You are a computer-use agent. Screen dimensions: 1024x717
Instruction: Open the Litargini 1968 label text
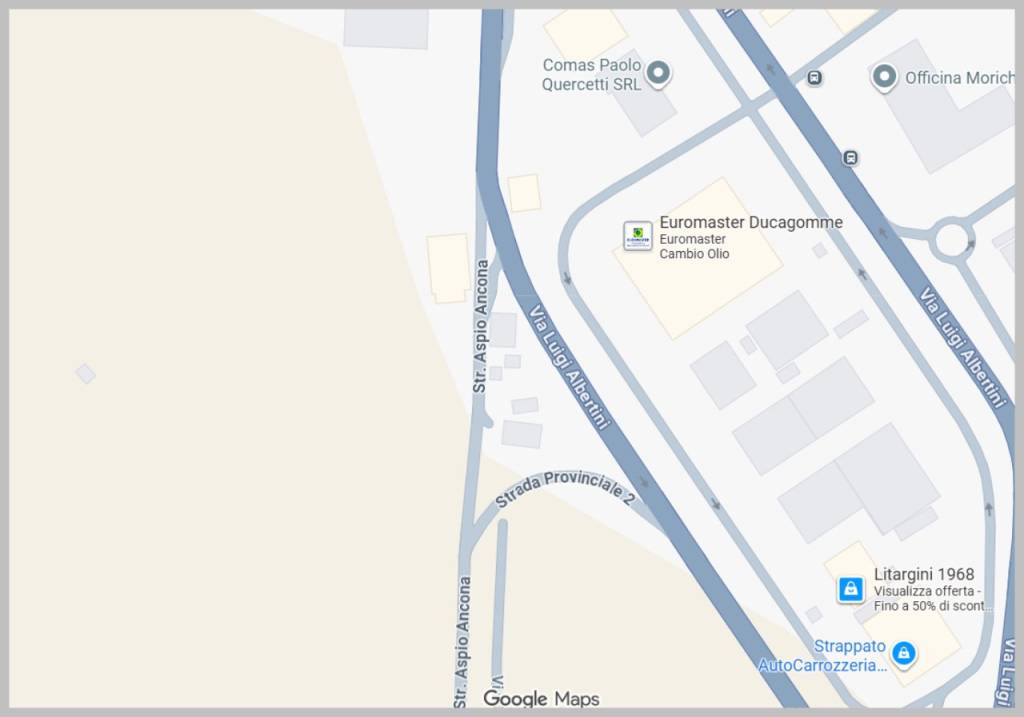point(923,574)
